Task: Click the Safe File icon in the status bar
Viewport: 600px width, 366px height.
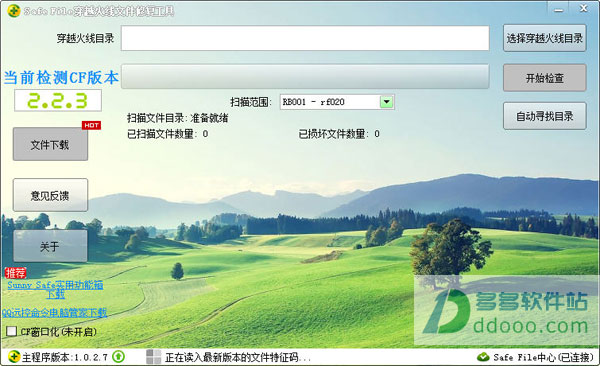Action: 14,357
